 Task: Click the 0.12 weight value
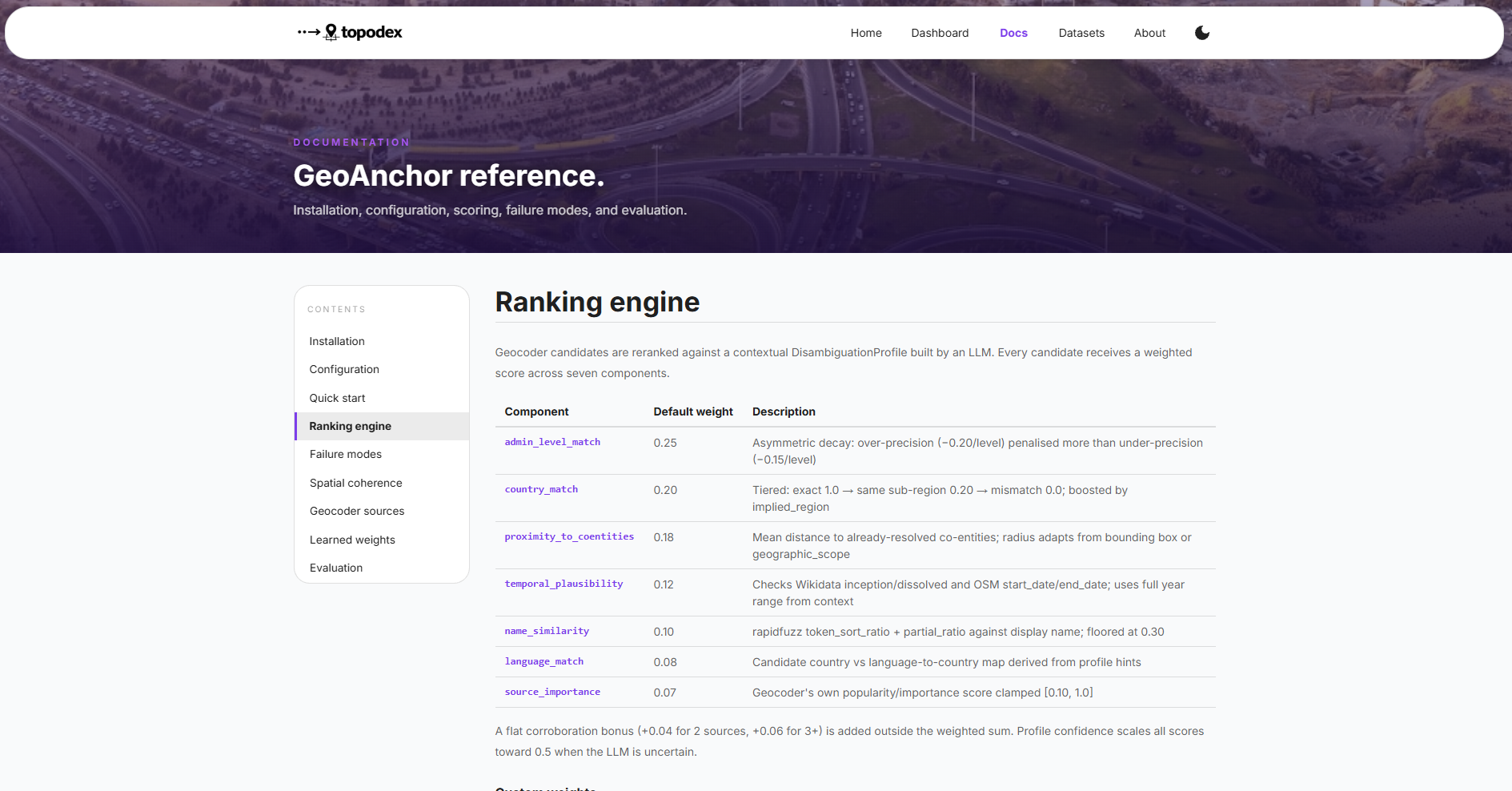click(664, 584)
